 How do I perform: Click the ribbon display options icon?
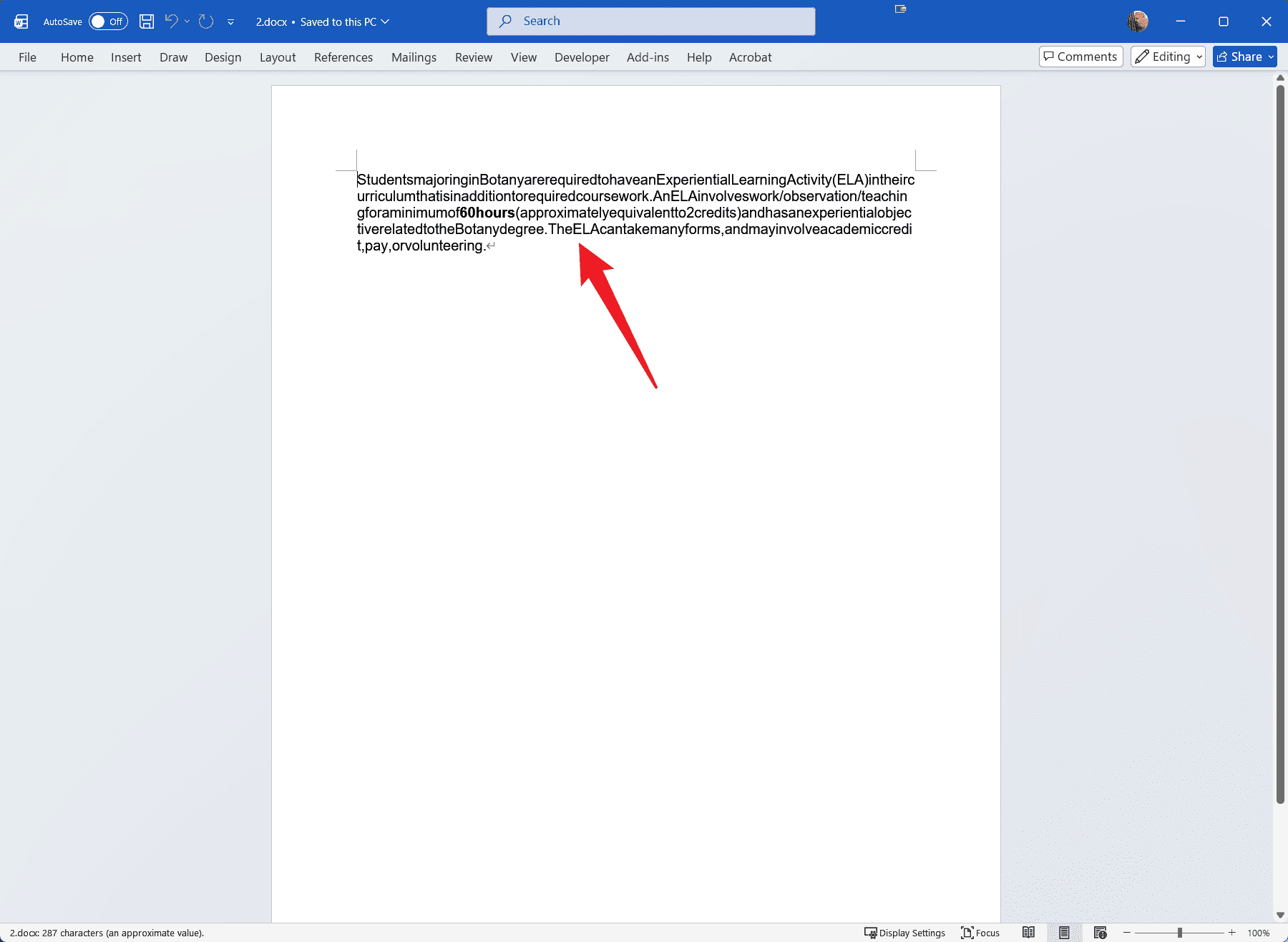click(x=901, y=9)
